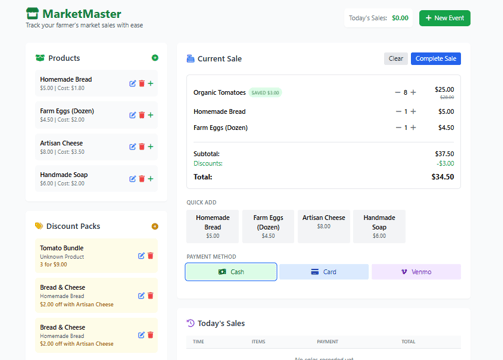The height and width of the screenshot is (360, 503).
Task: Edit the Farm Eggs (Dozen) product
Action: [x=132, y=115]
